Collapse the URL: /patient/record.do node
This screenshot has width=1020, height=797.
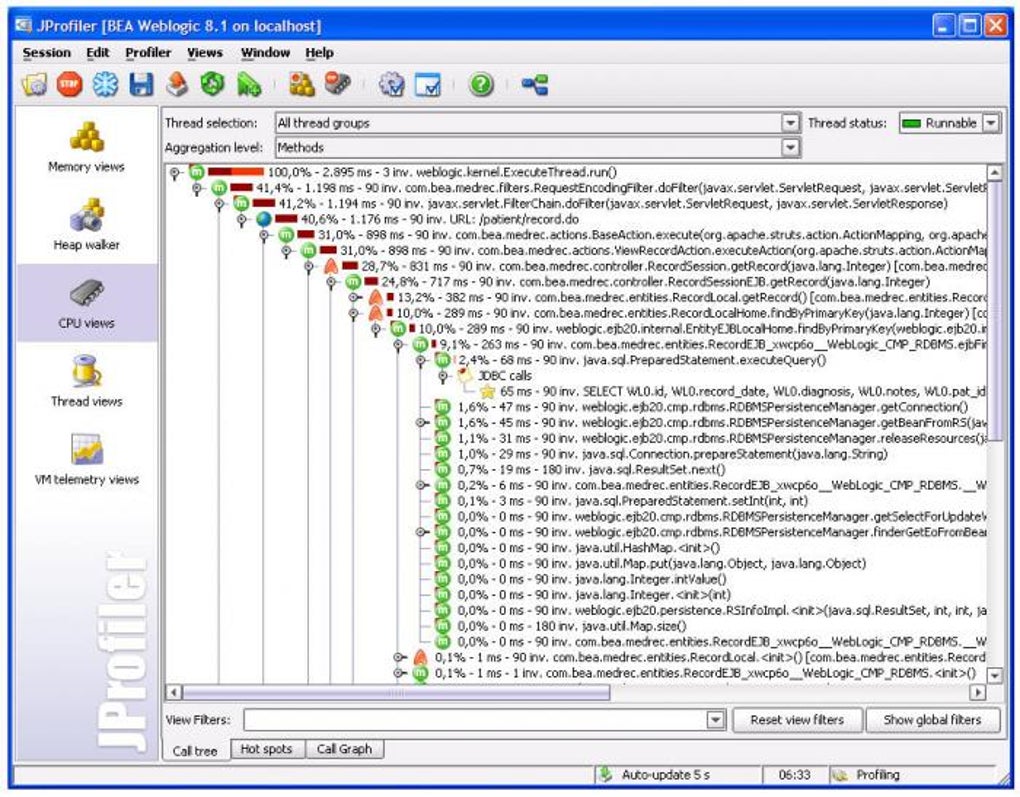[242, 219]
